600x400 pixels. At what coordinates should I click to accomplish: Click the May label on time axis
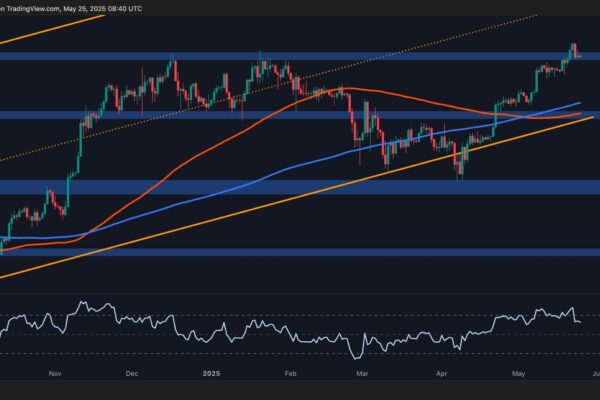pyautogui.click(x=518, y=373)
